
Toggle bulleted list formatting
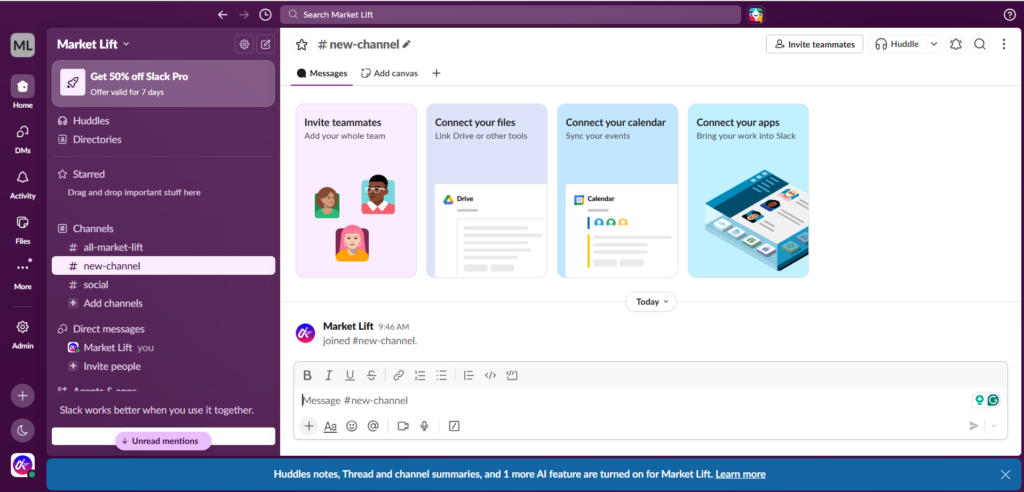coord(441,375)
